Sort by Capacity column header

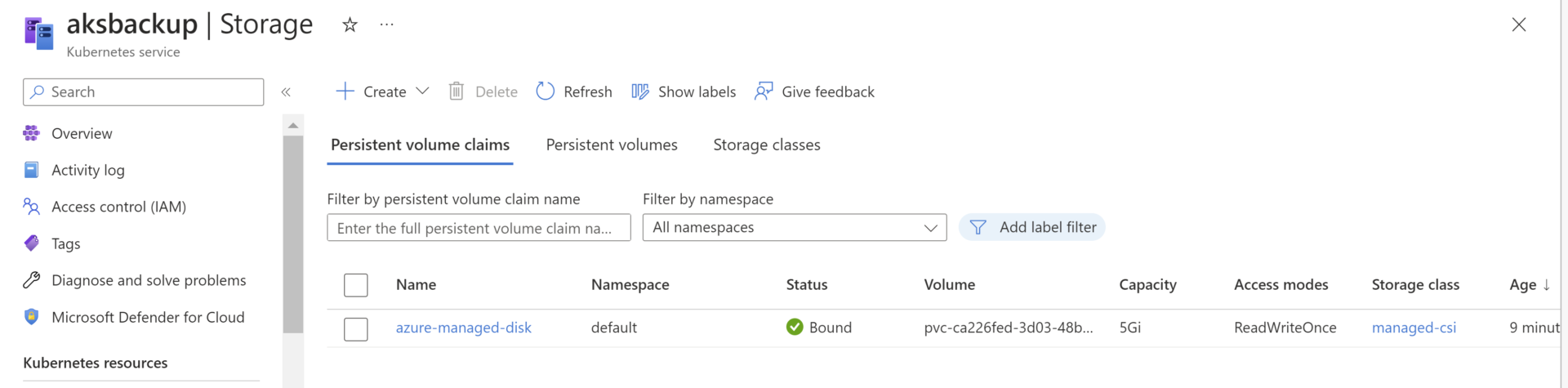coord(1147,284)
